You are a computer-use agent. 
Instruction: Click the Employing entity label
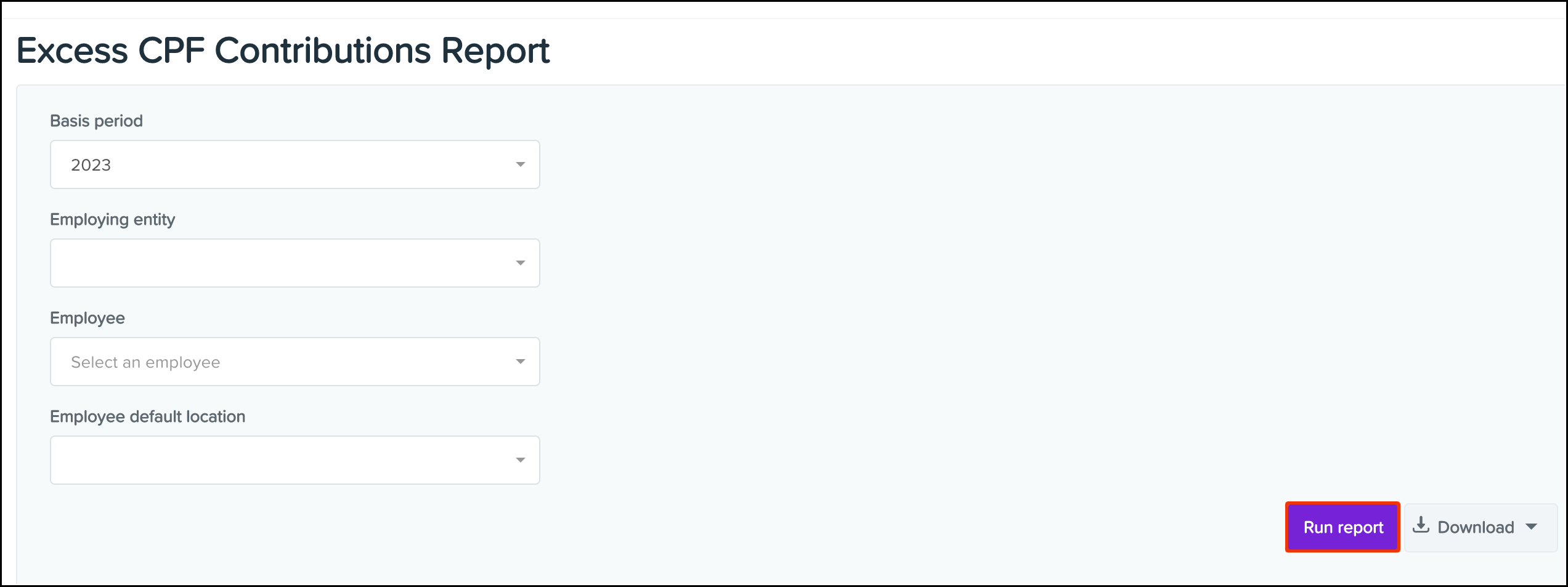(112, 219)
